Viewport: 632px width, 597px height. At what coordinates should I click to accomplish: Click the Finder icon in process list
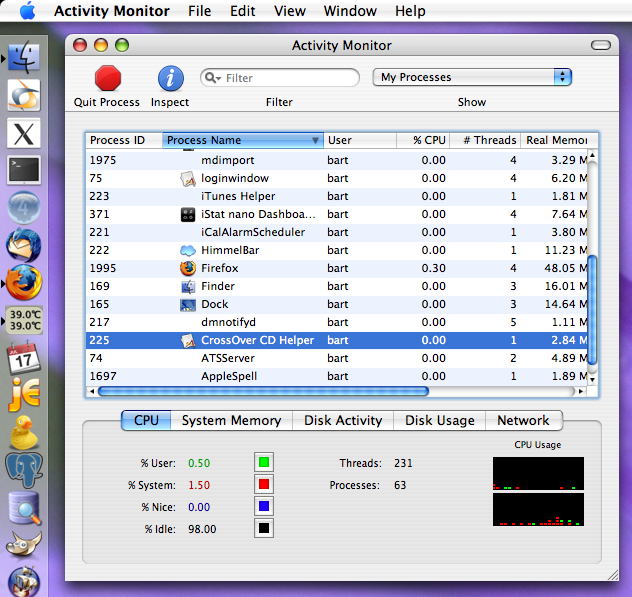(187, 286)
